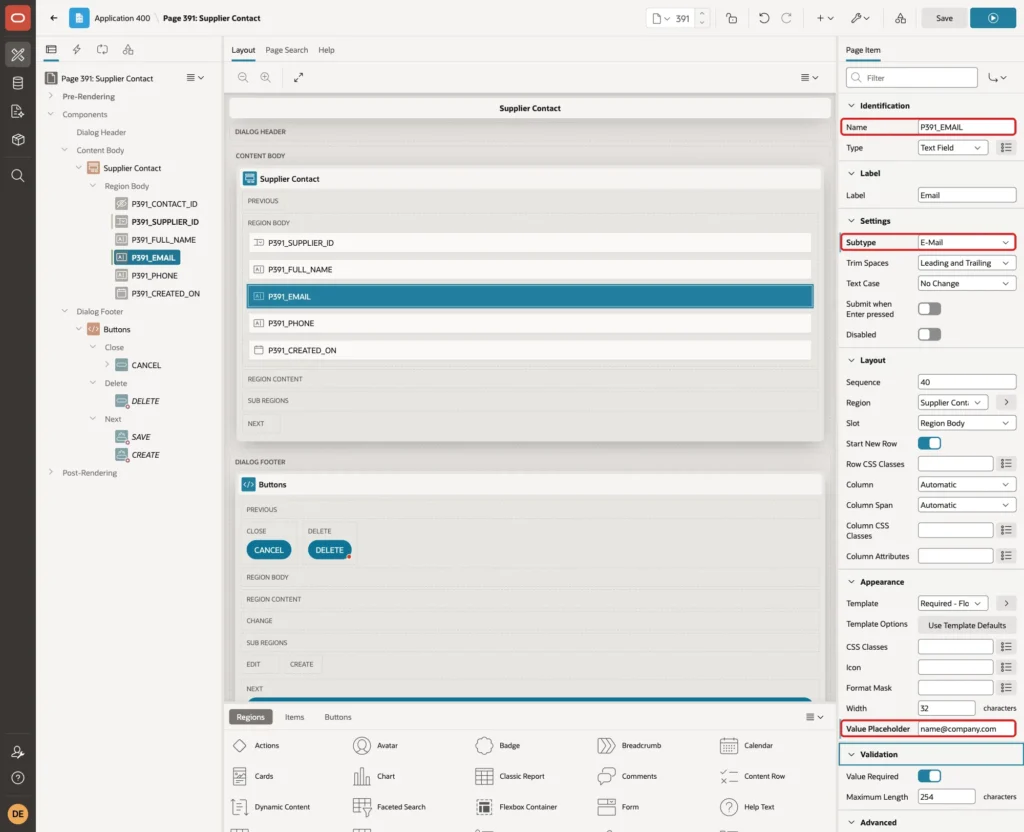Viewport: 1024px width, 832px height.
Task: Click DELETE button in layout
Action: point(329,550)
